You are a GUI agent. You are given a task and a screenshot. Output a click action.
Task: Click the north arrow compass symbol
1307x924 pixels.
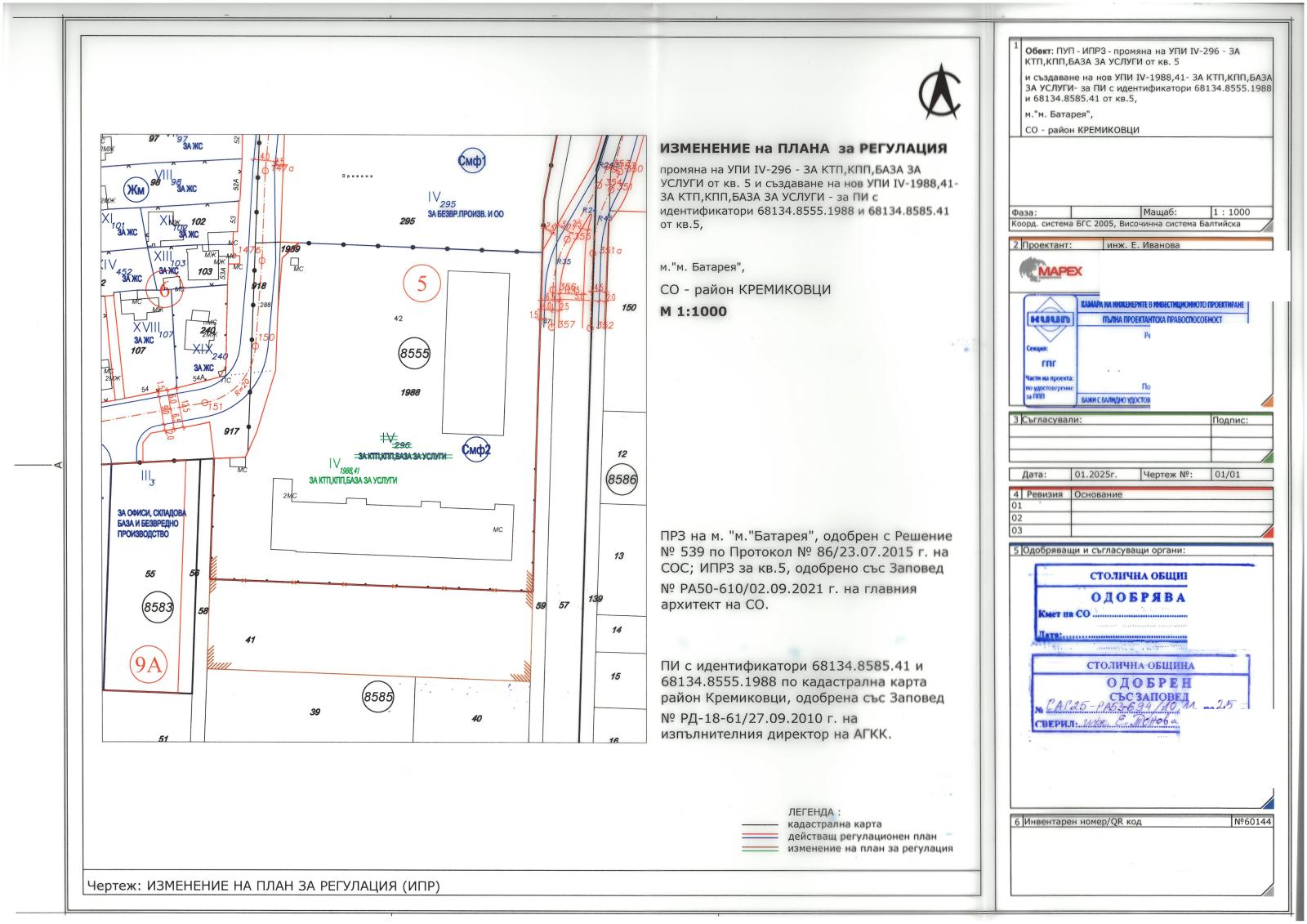point(939,92)
